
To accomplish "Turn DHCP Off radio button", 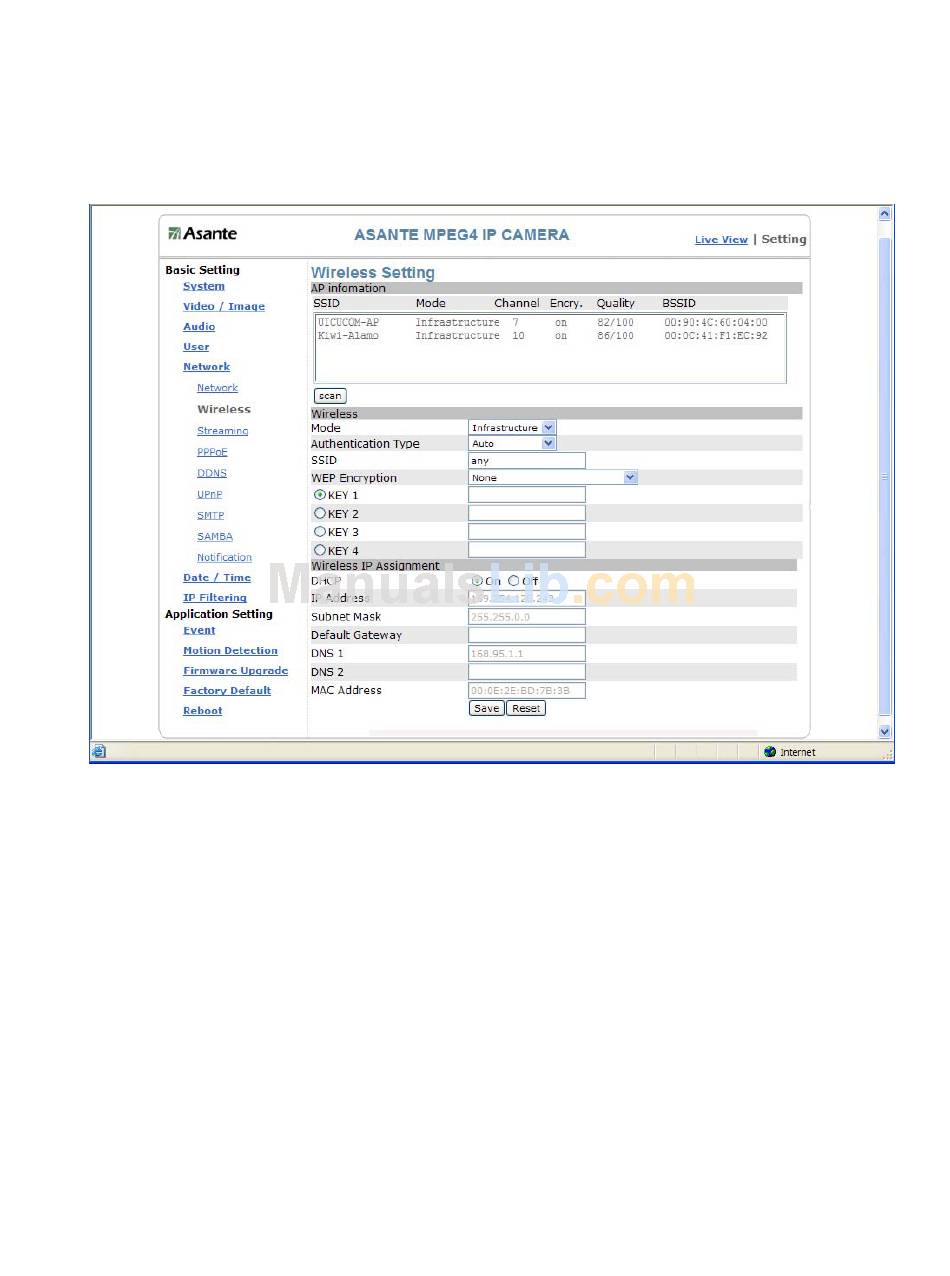I will (x=514, y=580).
